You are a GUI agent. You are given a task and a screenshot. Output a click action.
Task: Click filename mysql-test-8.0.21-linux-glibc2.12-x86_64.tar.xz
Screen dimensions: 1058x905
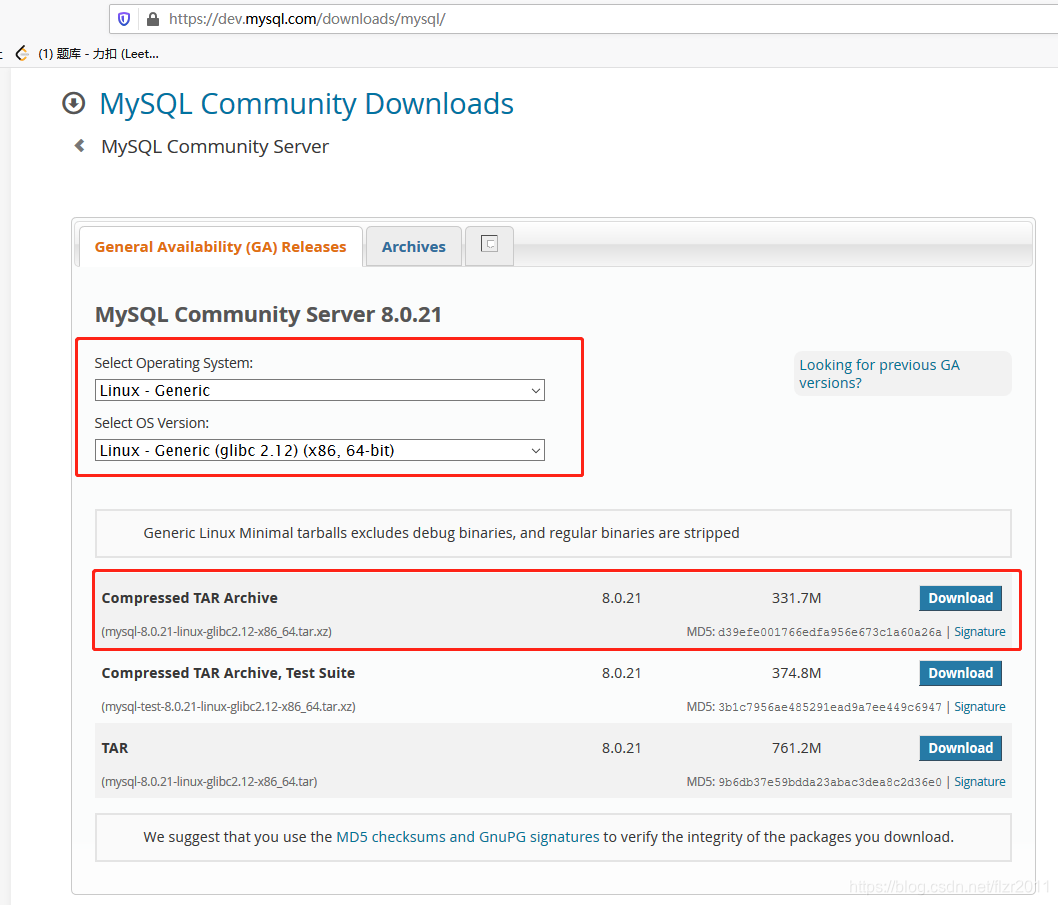228,707
